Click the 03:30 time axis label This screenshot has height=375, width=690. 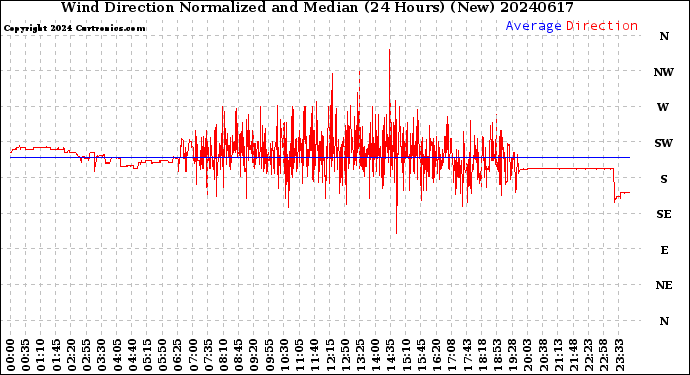click(102, 355)
